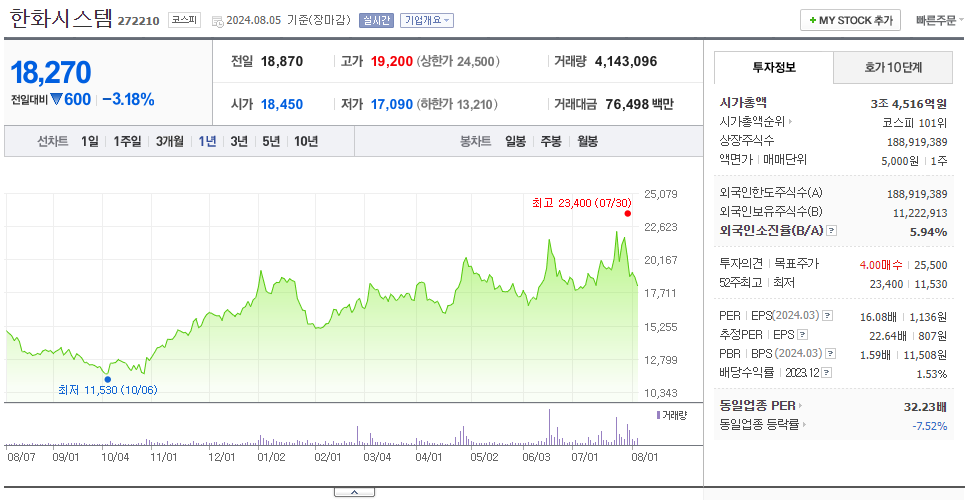968x500 pixels.
Task: Collapse chart panel with bottom chevron
Action: coord(354,492)
